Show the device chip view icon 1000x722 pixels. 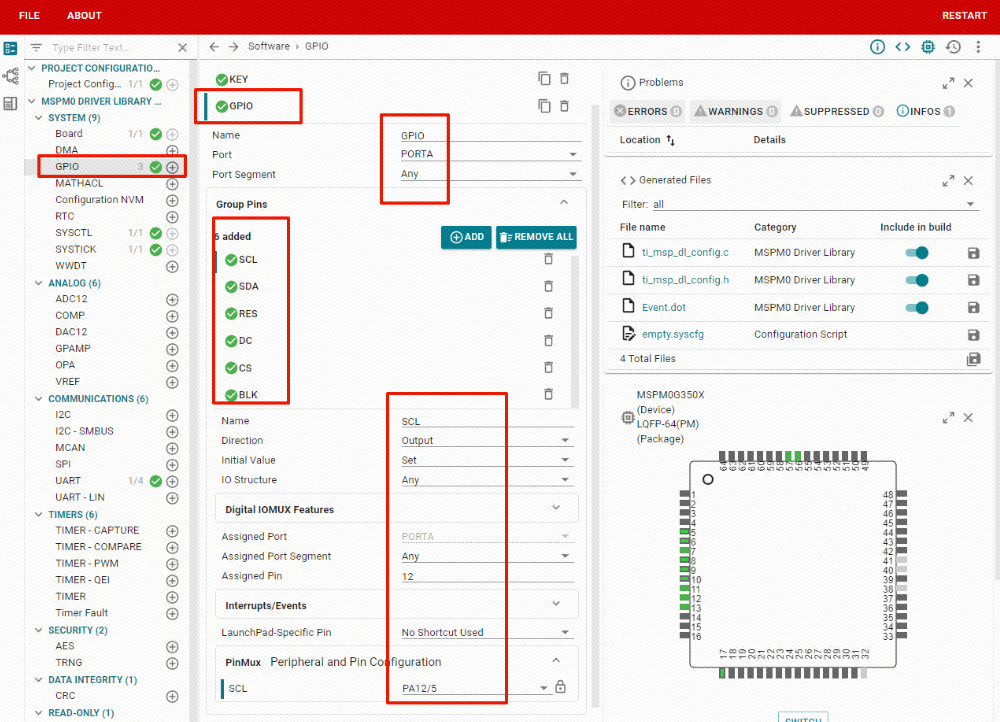(x=928, y=47)
